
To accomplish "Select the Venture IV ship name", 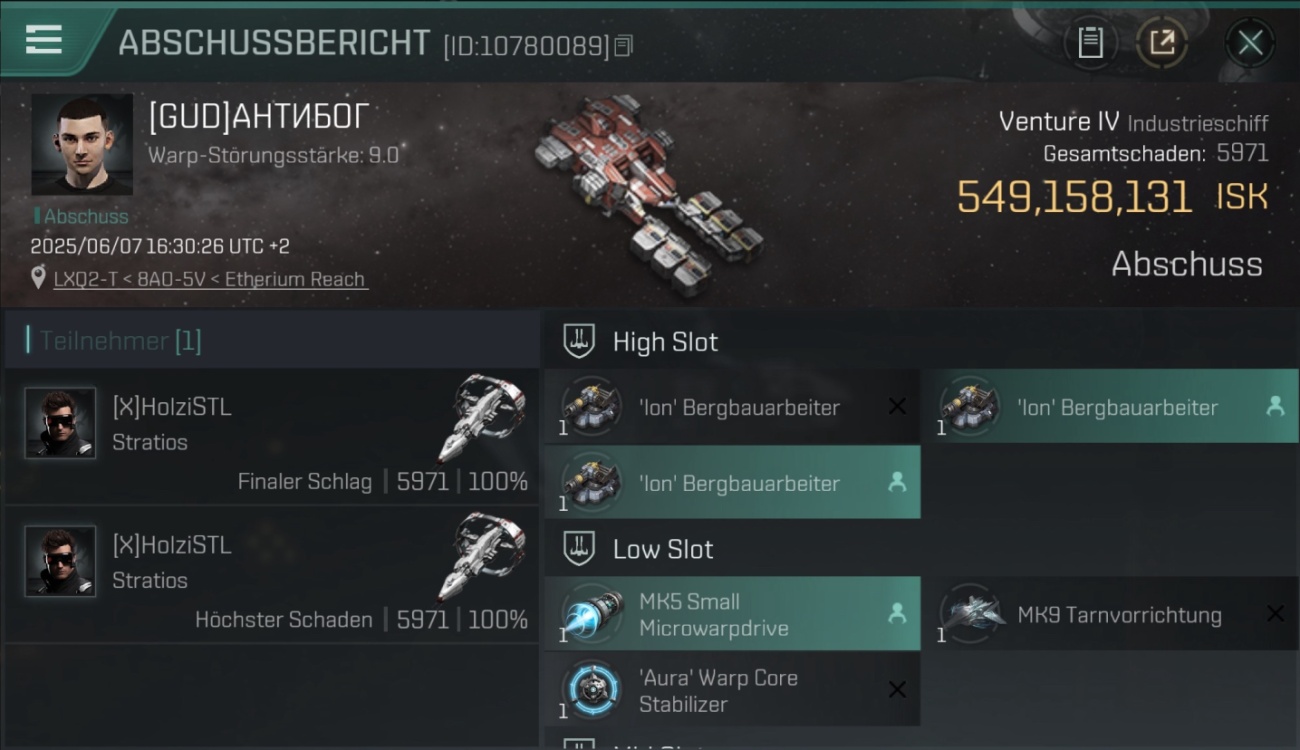I will (x=1059, y=122).
